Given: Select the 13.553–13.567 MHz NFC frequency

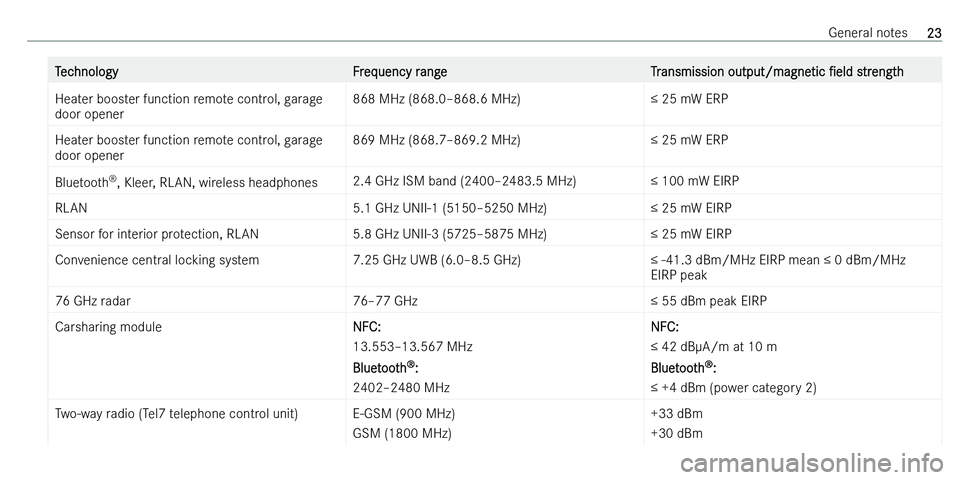Looking at the screenshot, I should click(x=413, y=347).
